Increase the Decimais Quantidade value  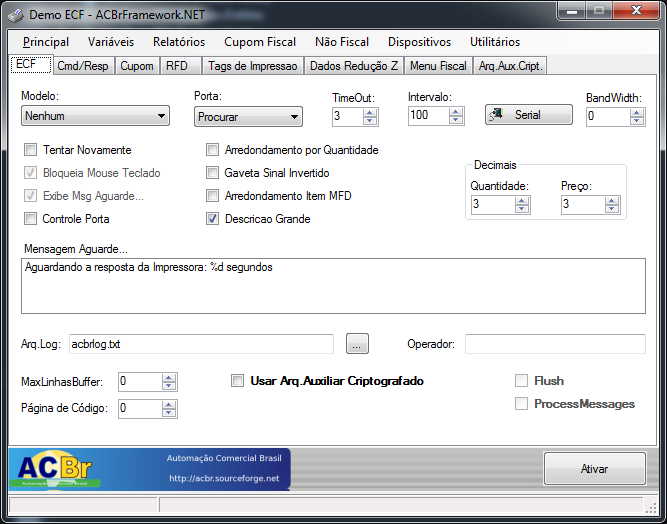pyautogui.click(x=522, y=201)
